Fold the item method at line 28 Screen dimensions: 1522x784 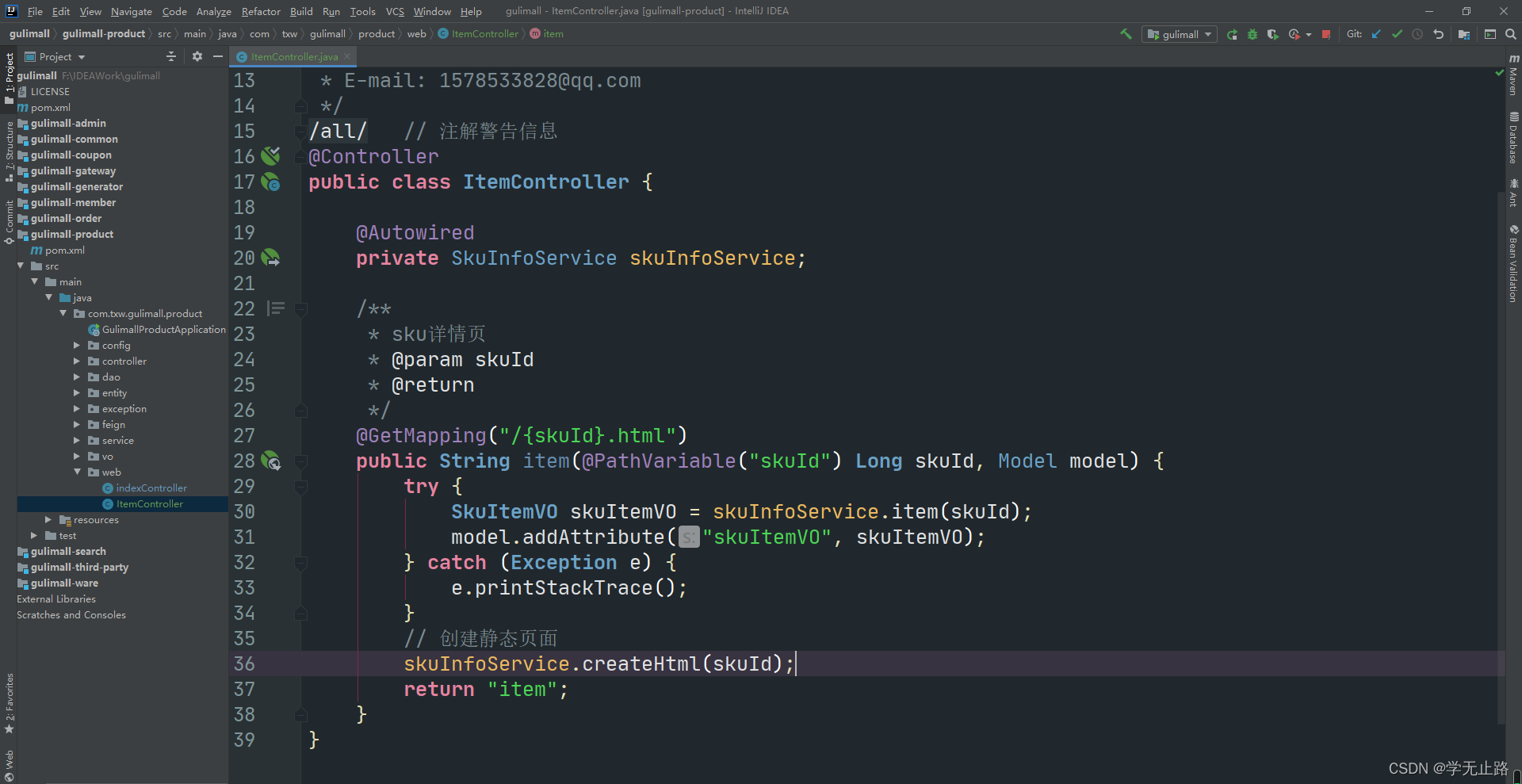[301, 461]
